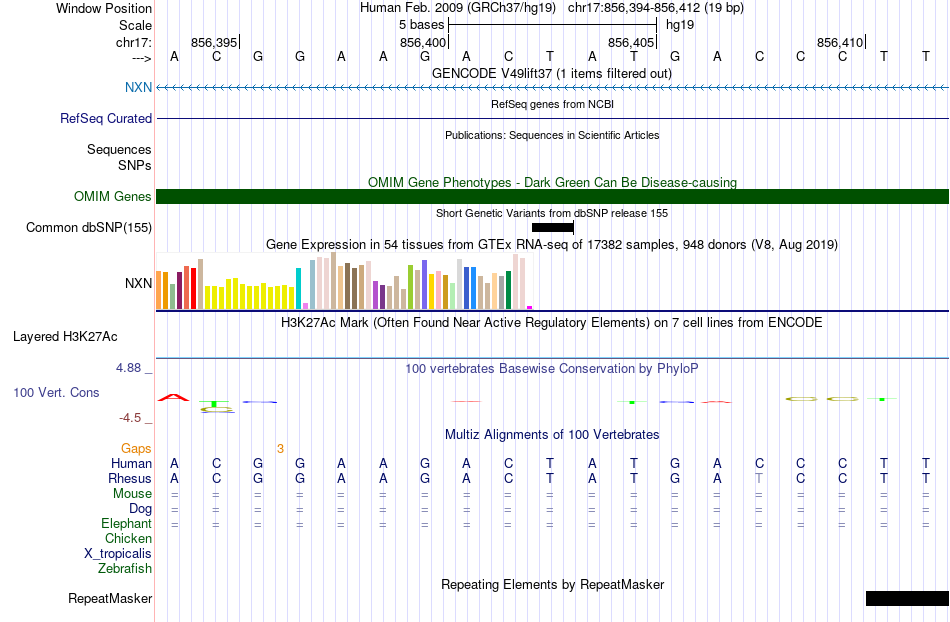Click the black dbSNP variant item

pos(553,228)
